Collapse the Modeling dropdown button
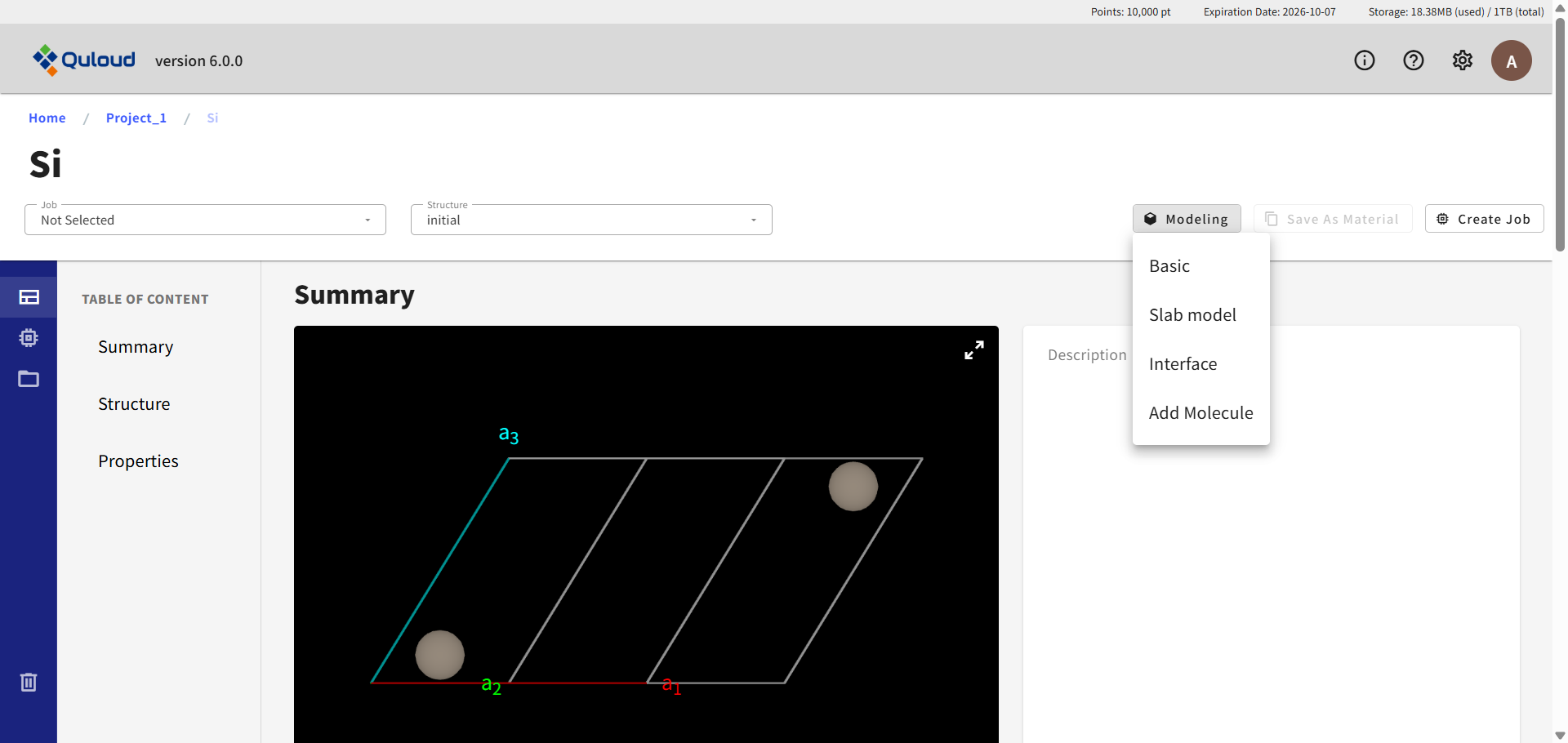 (x=1186, y=219)
